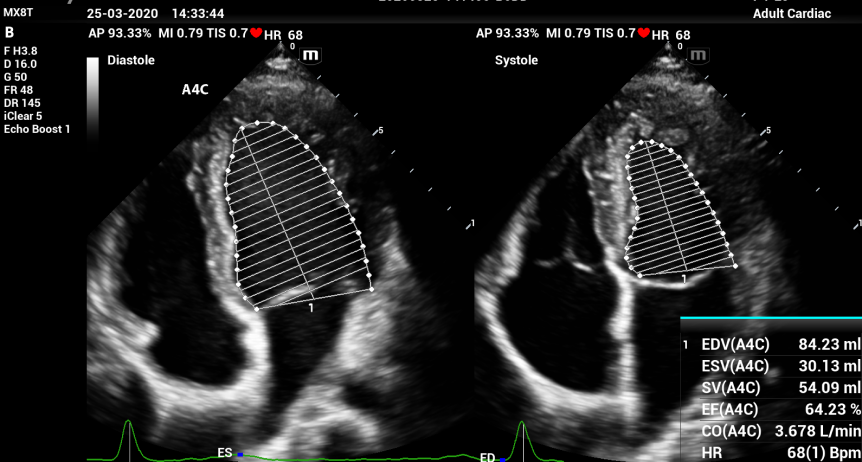Click the blue ED marker on ECG trace
The image size is (862, 462).
point(501,458)
